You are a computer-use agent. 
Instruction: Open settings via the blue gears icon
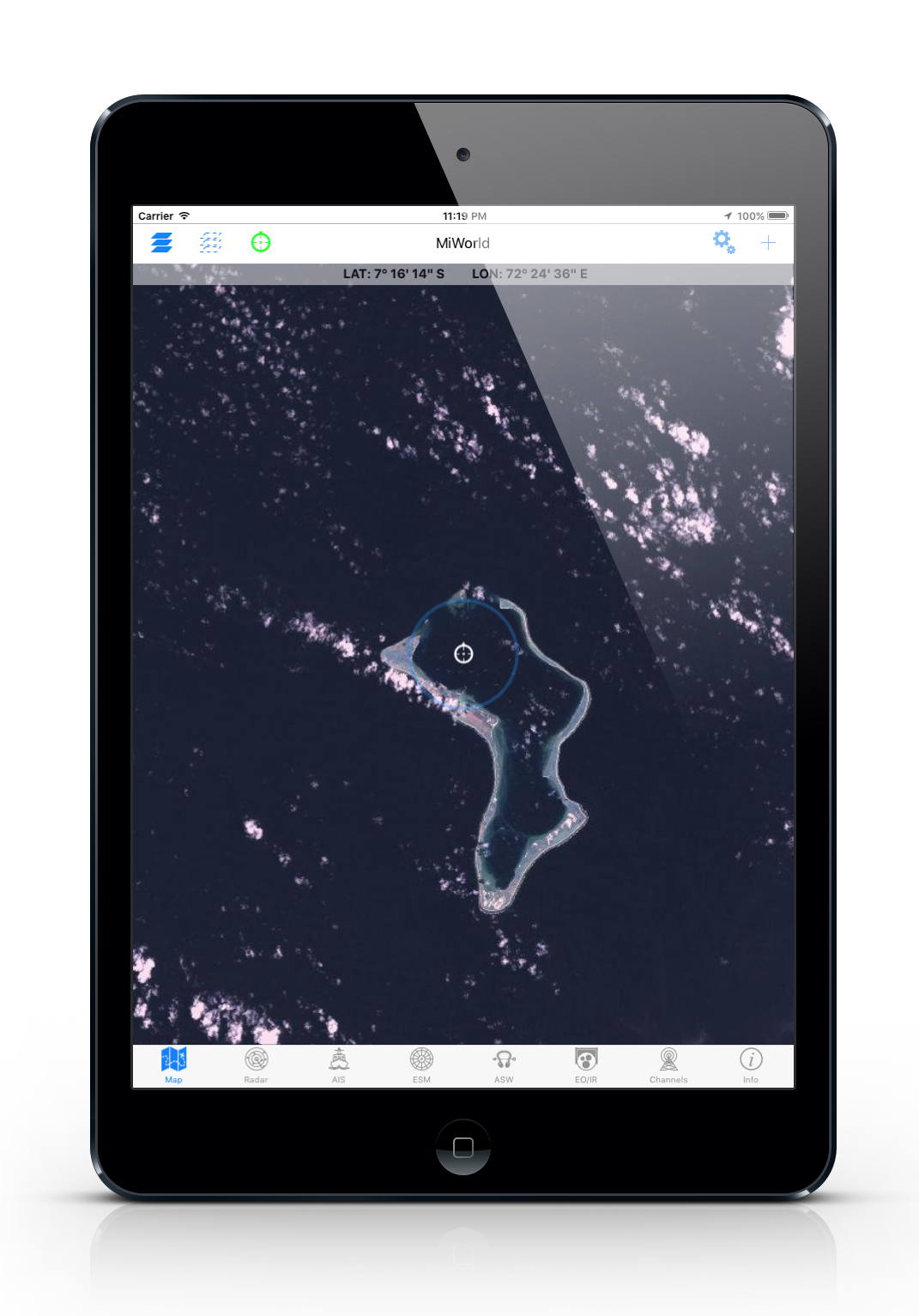click(724, 242)
